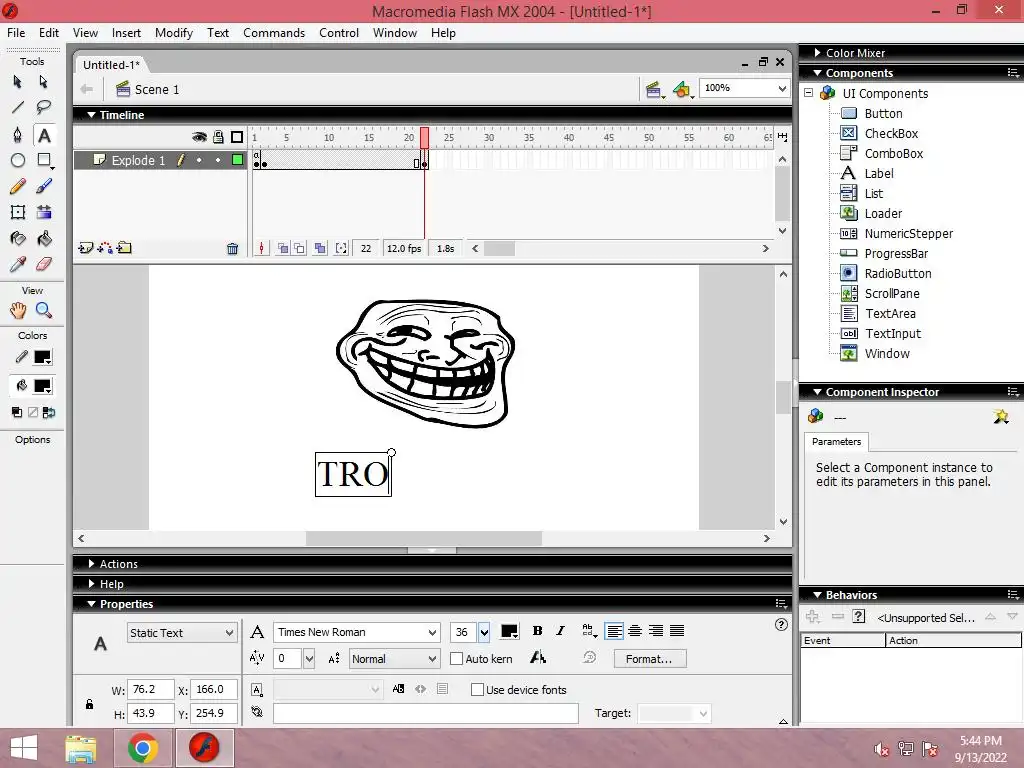This screenshot has height=768, width=1024.
Task: Open the font size slider dropdown
Action: tap(484, 632)
